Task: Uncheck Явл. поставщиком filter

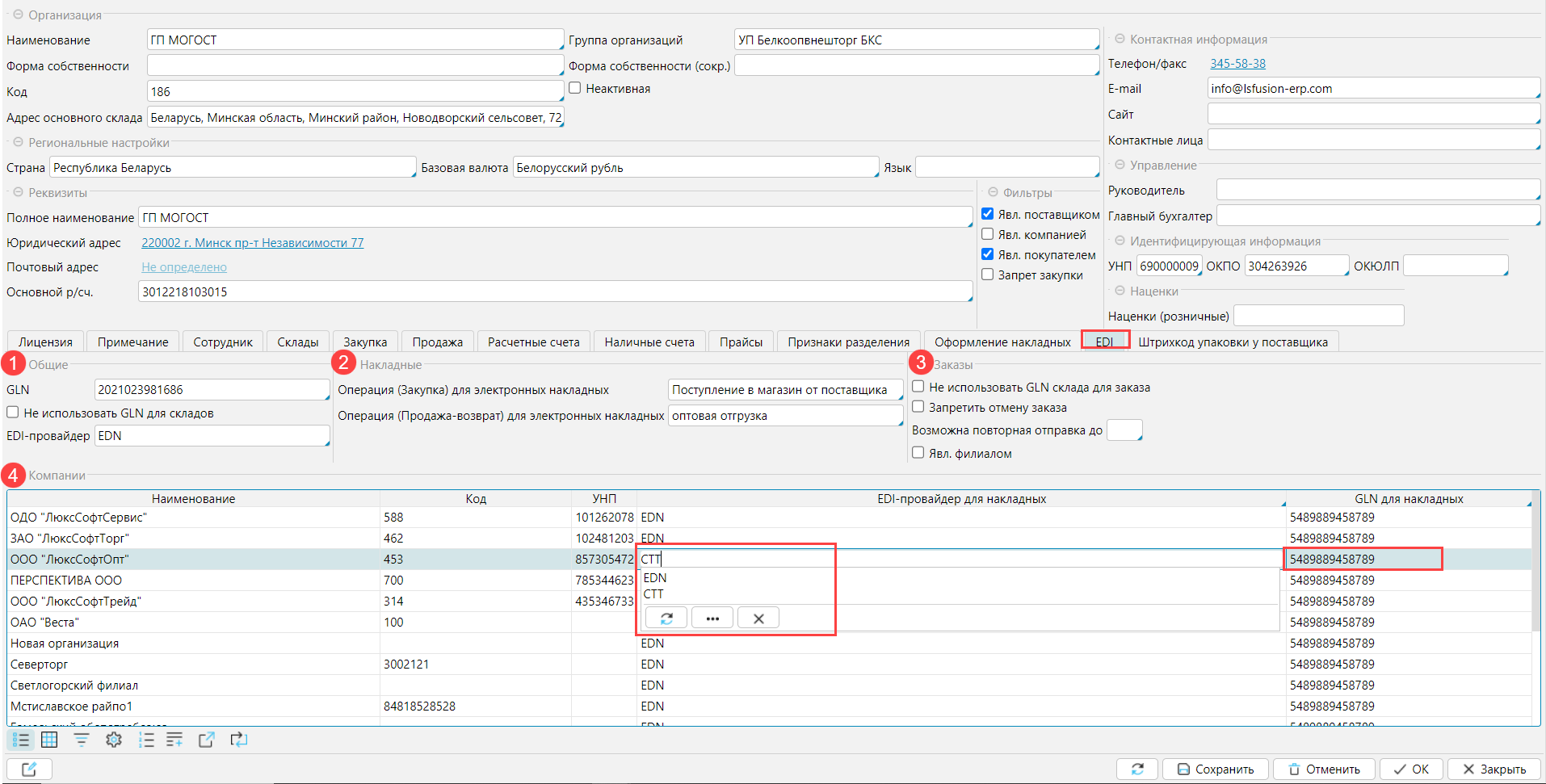Action: click(987, 214)
